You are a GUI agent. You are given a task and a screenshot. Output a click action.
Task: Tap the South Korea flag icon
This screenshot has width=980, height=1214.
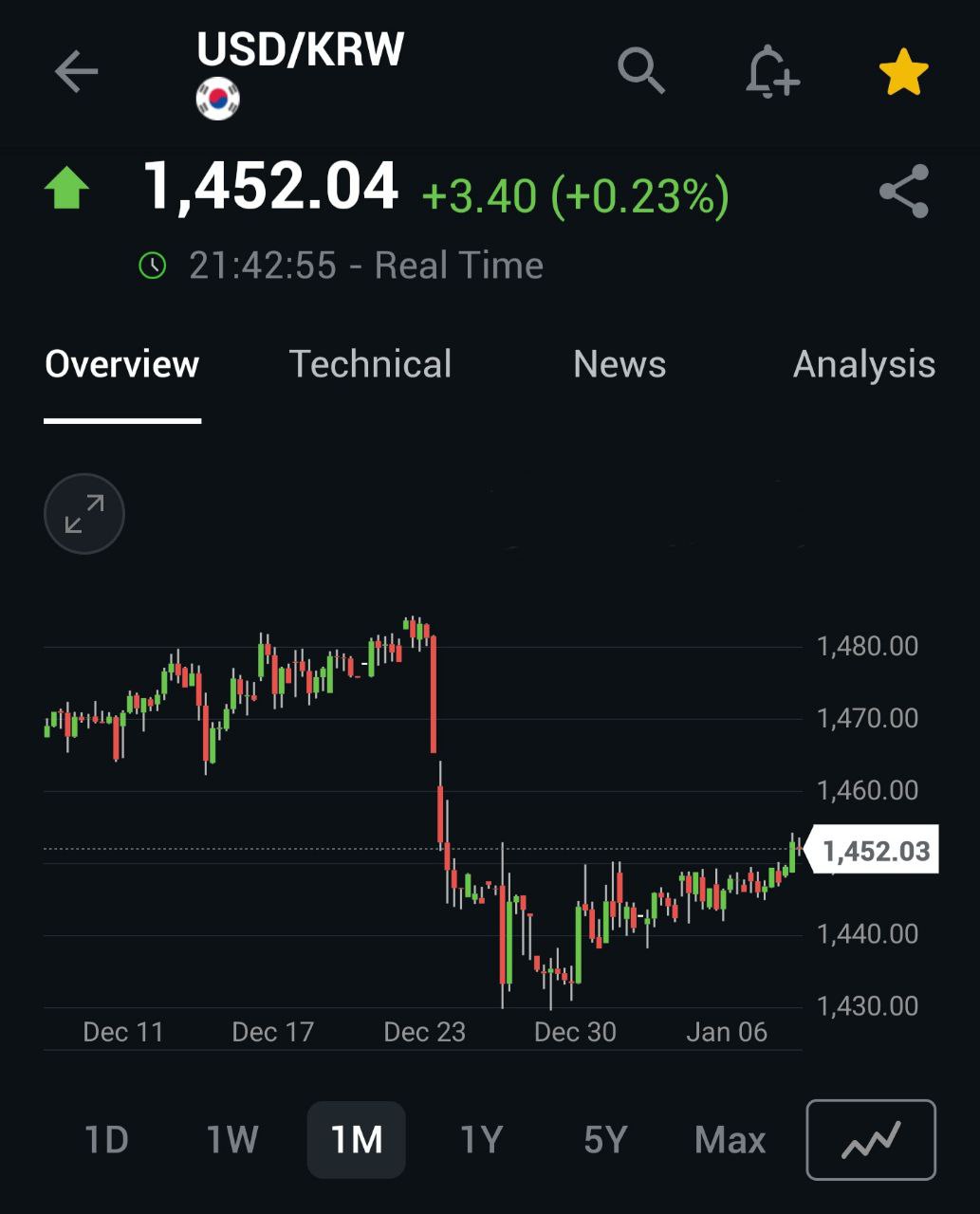[218, 100]
